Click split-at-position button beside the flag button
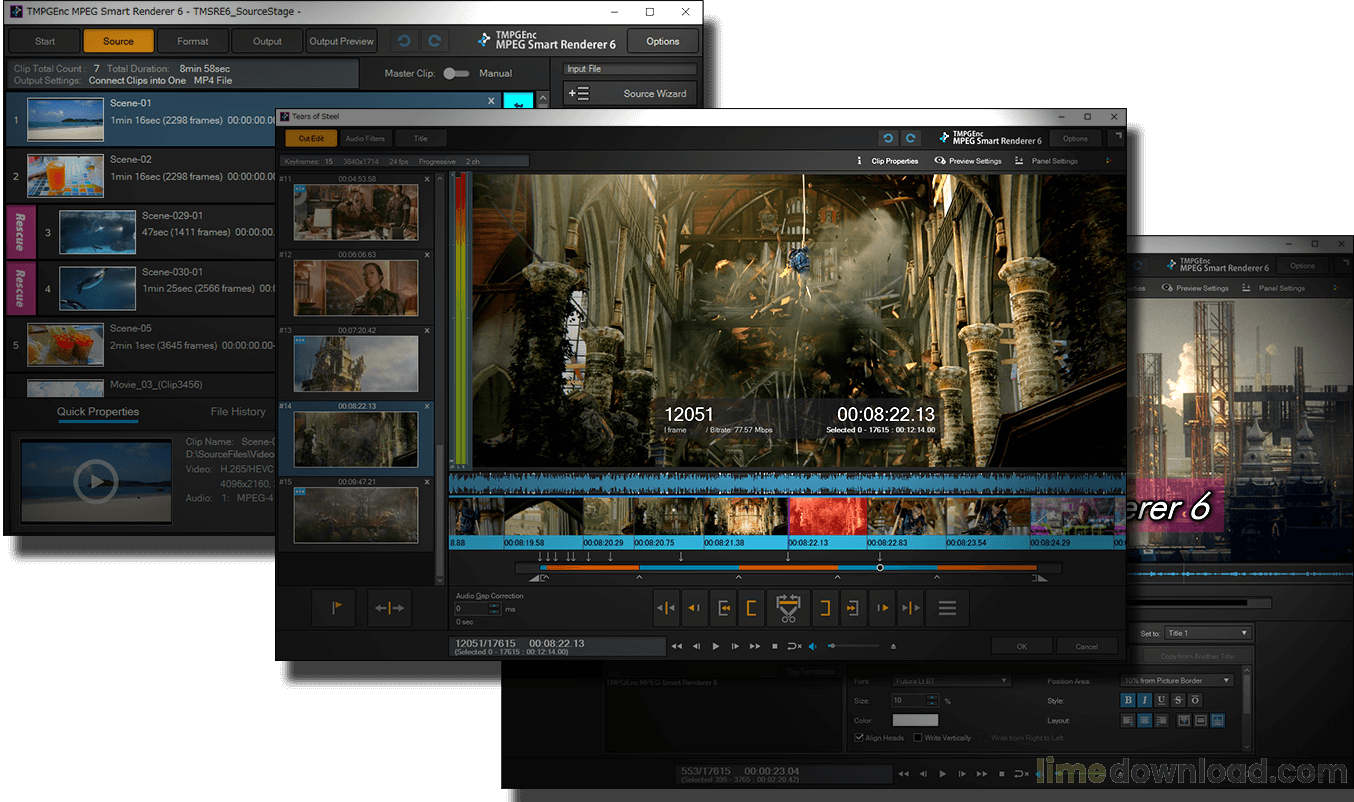Screen dimensions: 1354x802 [x=389, y=608]
